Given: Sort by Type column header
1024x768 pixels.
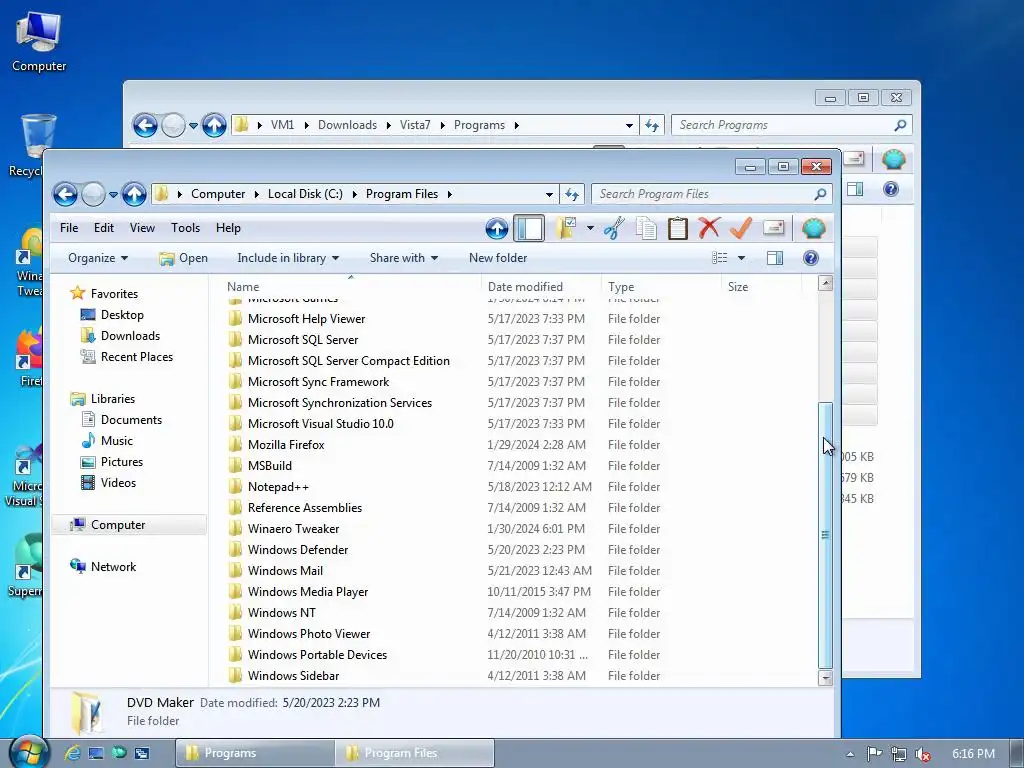Looking at the screenshot, I should [x=662, y=287].
